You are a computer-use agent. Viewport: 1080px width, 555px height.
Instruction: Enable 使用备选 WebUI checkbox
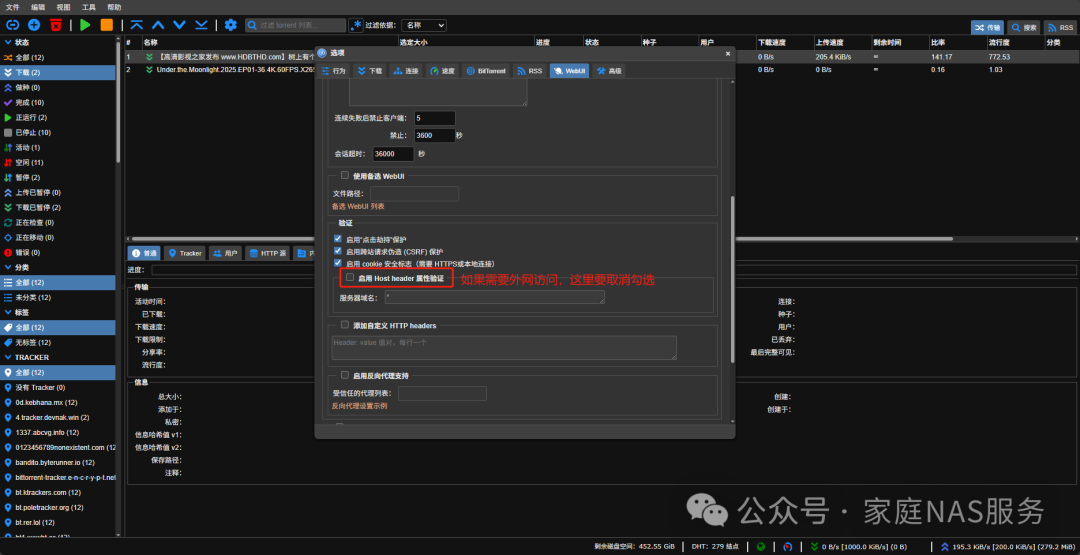[345, 176]
